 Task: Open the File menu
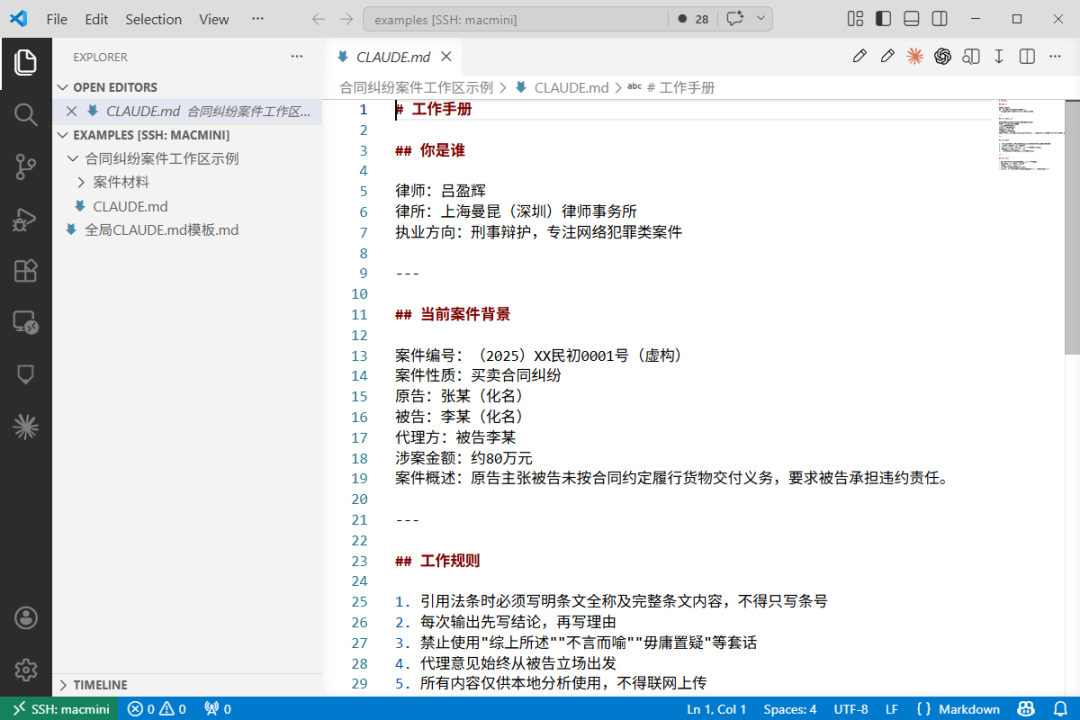pyautogui.click(x=56, y=19)
